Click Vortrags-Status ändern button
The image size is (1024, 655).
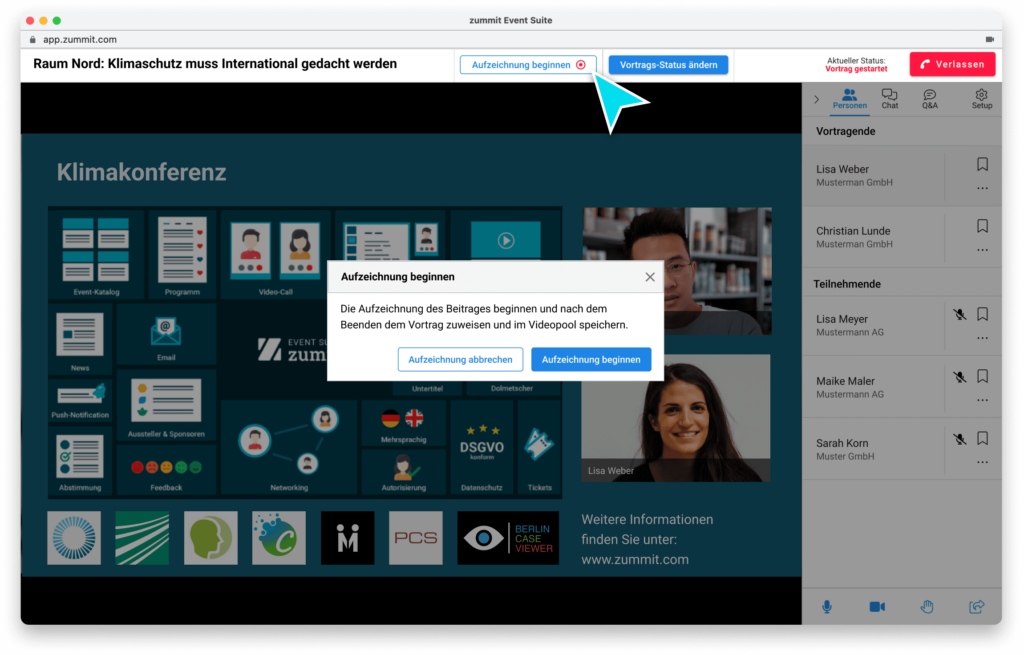(668, 65)
